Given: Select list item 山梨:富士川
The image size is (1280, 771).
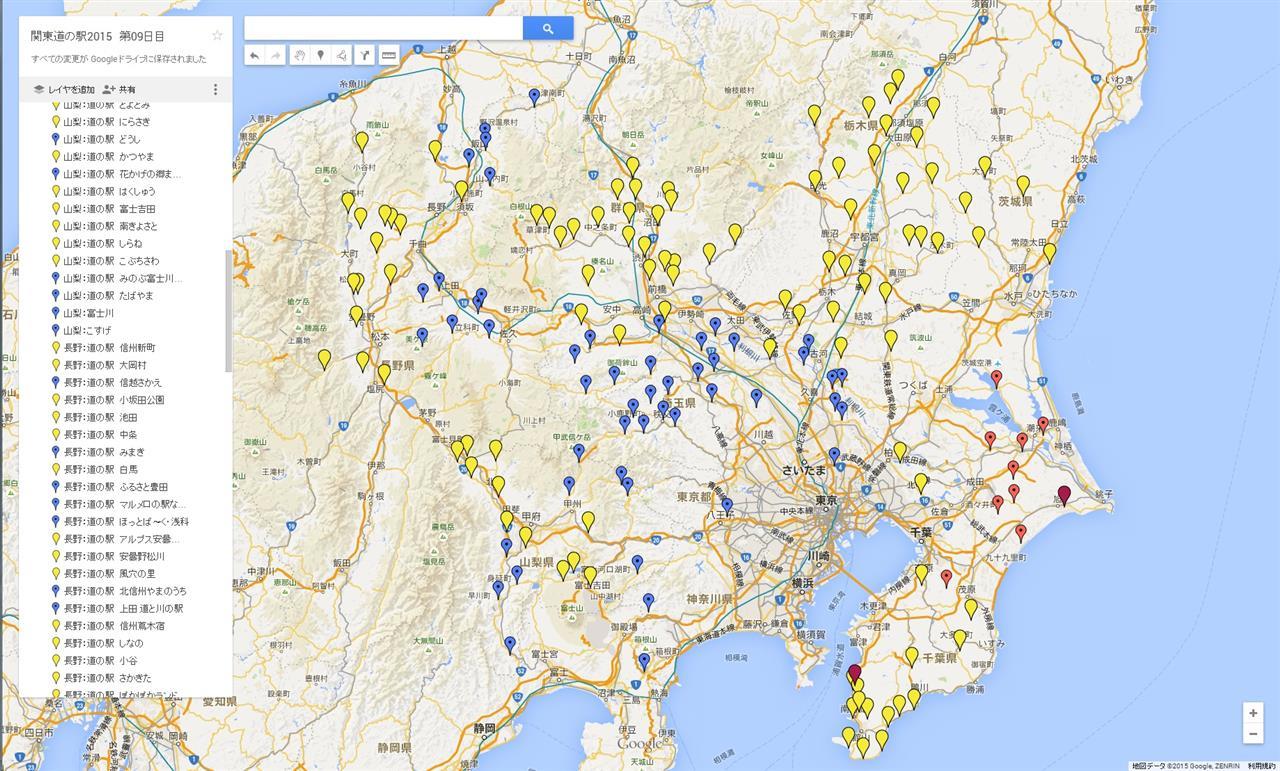Looking at the screenshot, I should coord(88,313).
